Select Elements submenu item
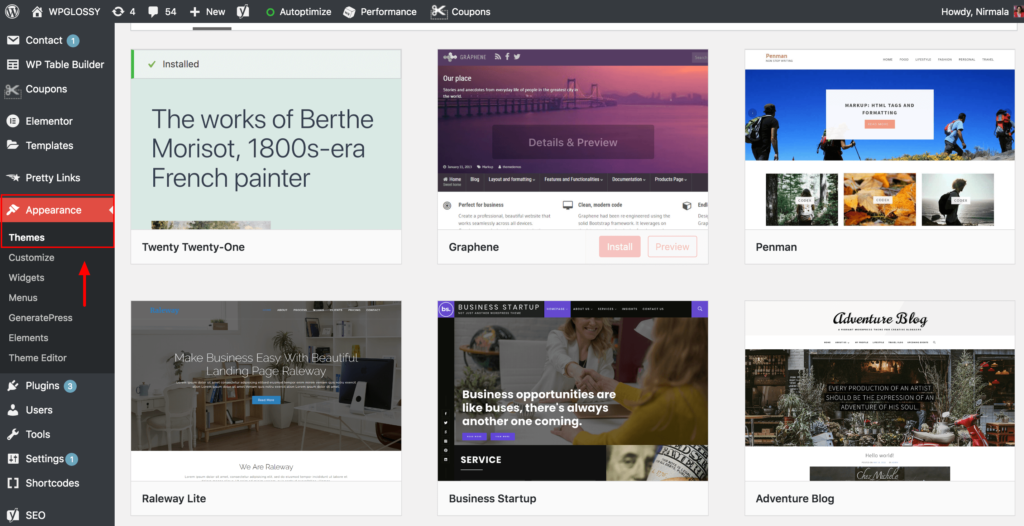The height and width of the screenshot is (526, 1024). pyautogui.click(x=28, y=338)
